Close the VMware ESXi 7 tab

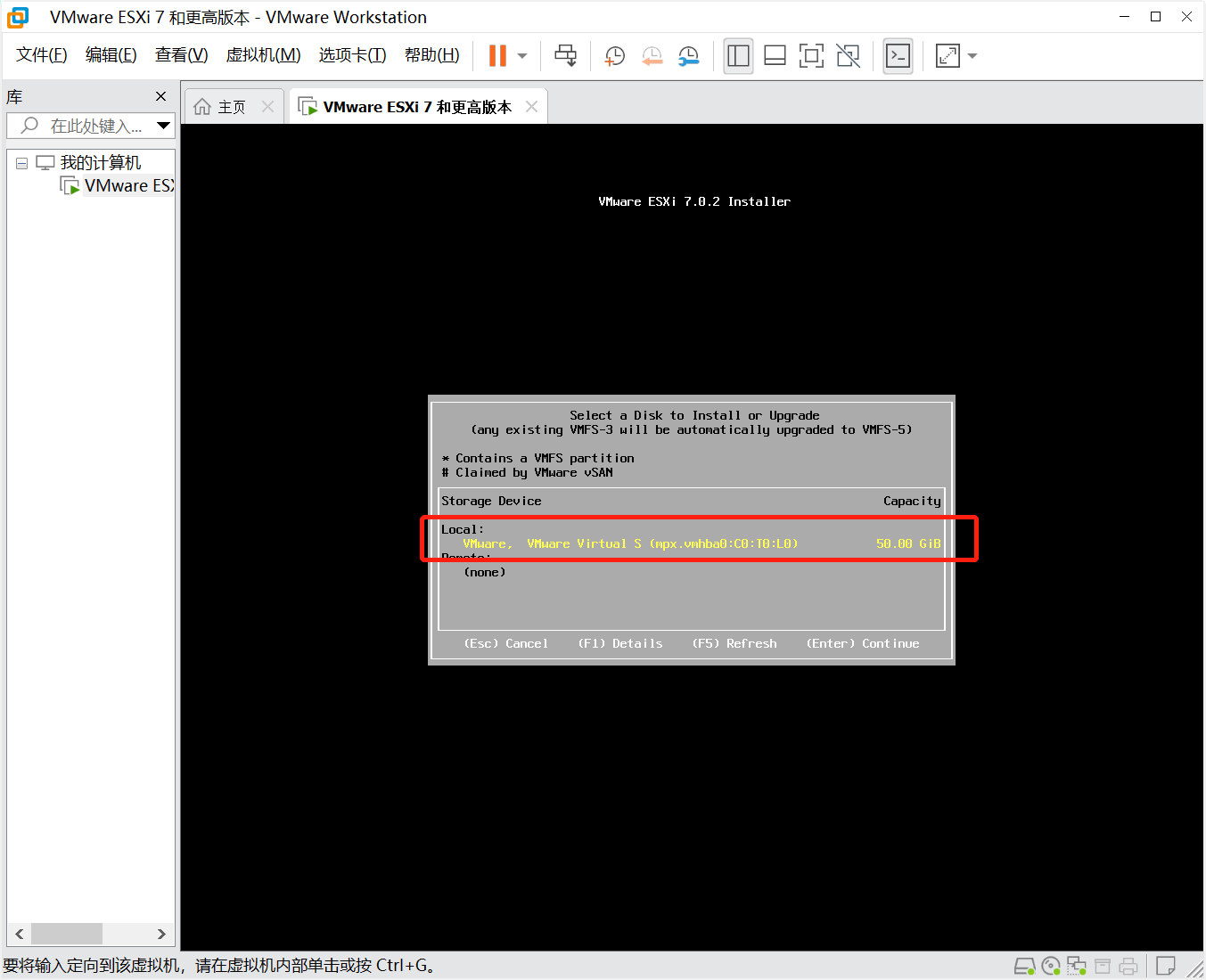point(532,107)
